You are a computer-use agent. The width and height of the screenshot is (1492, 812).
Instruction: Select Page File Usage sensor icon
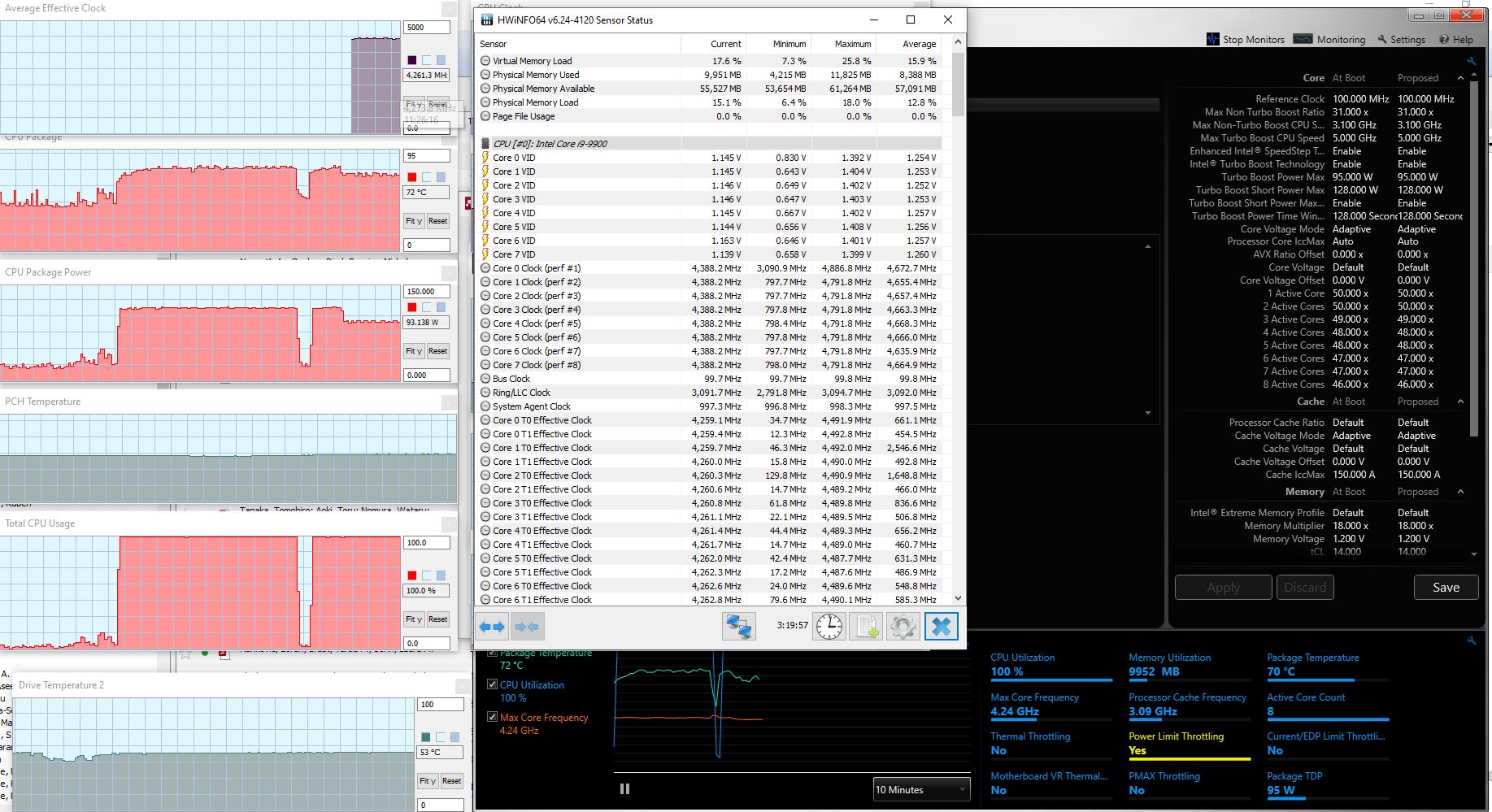coord(485,116)
